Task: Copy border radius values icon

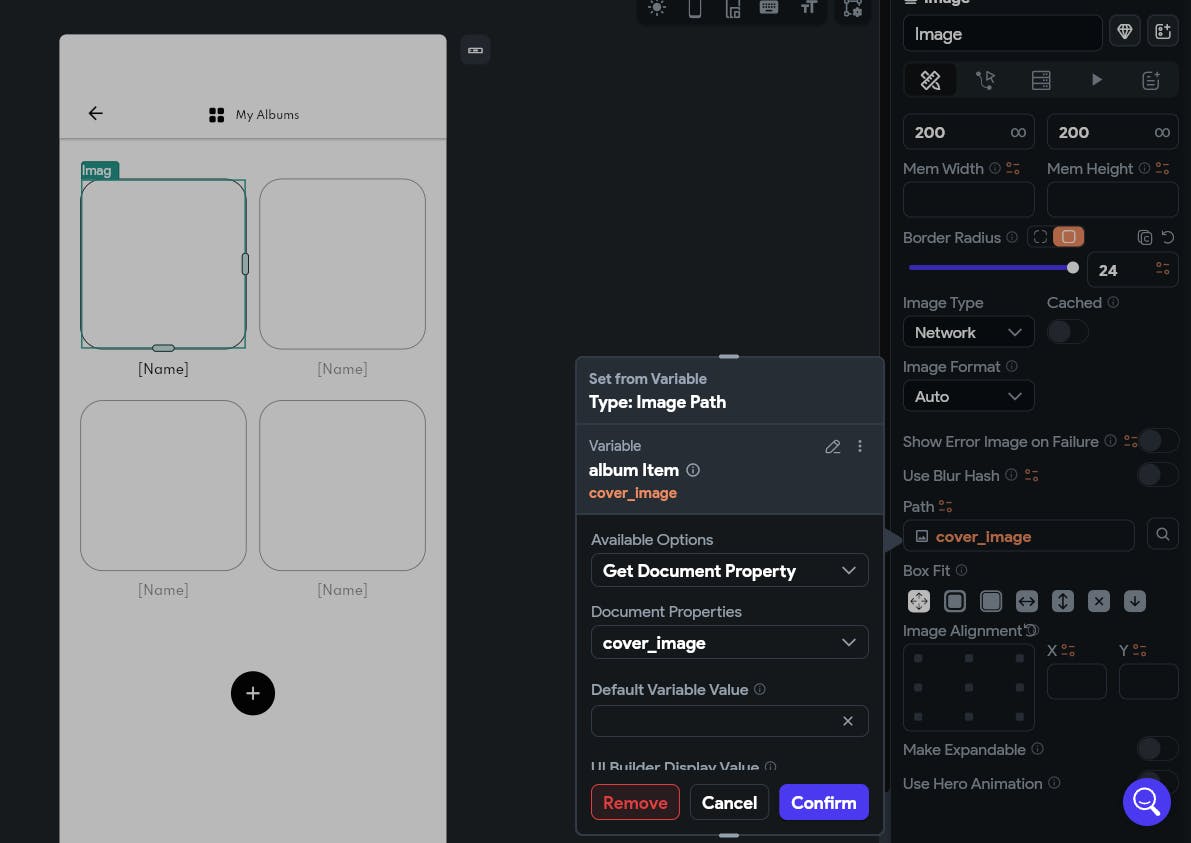Action: 1145,238
